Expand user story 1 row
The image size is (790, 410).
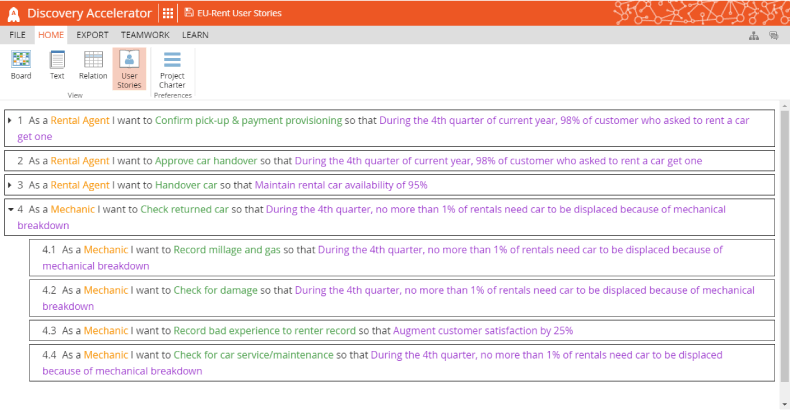pyautogui.click(x=9, y=120)
